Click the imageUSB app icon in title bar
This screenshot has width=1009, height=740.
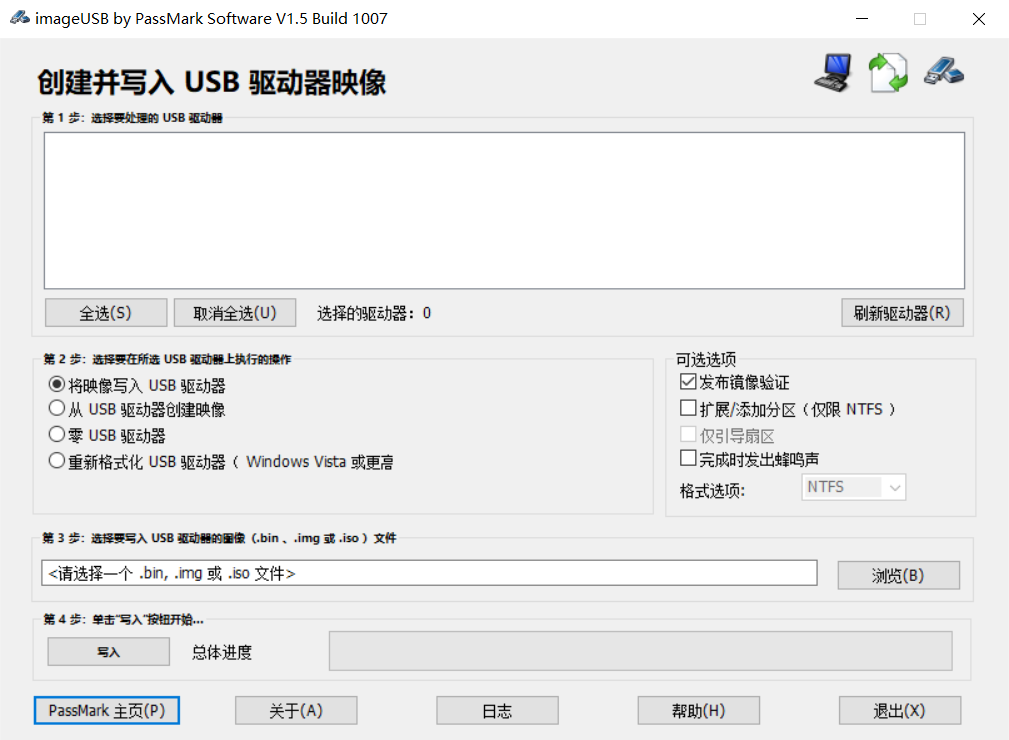tap(19, 18)
